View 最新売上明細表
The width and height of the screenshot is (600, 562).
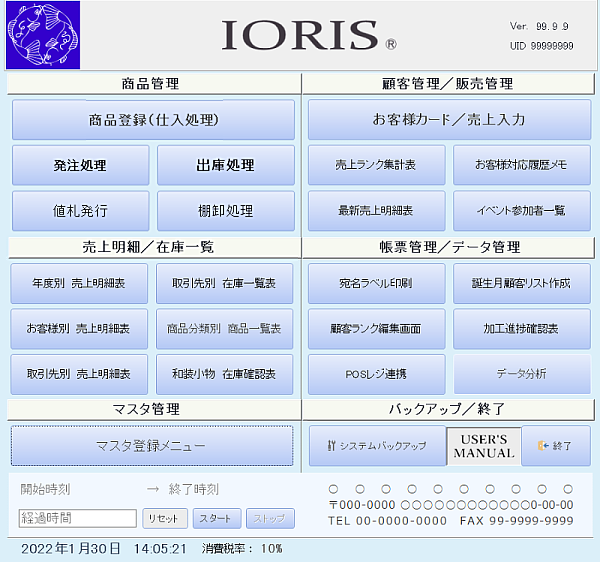[377, 211]
